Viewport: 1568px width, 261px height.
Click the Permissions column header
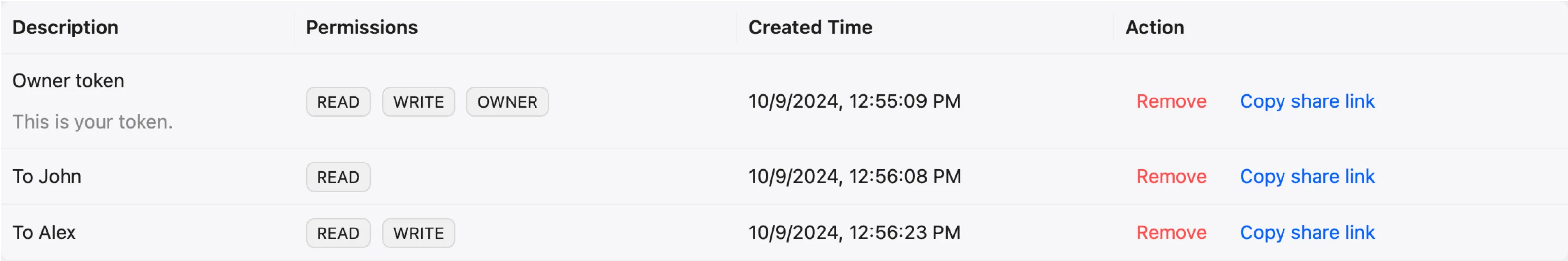click(x=361, y=28)
